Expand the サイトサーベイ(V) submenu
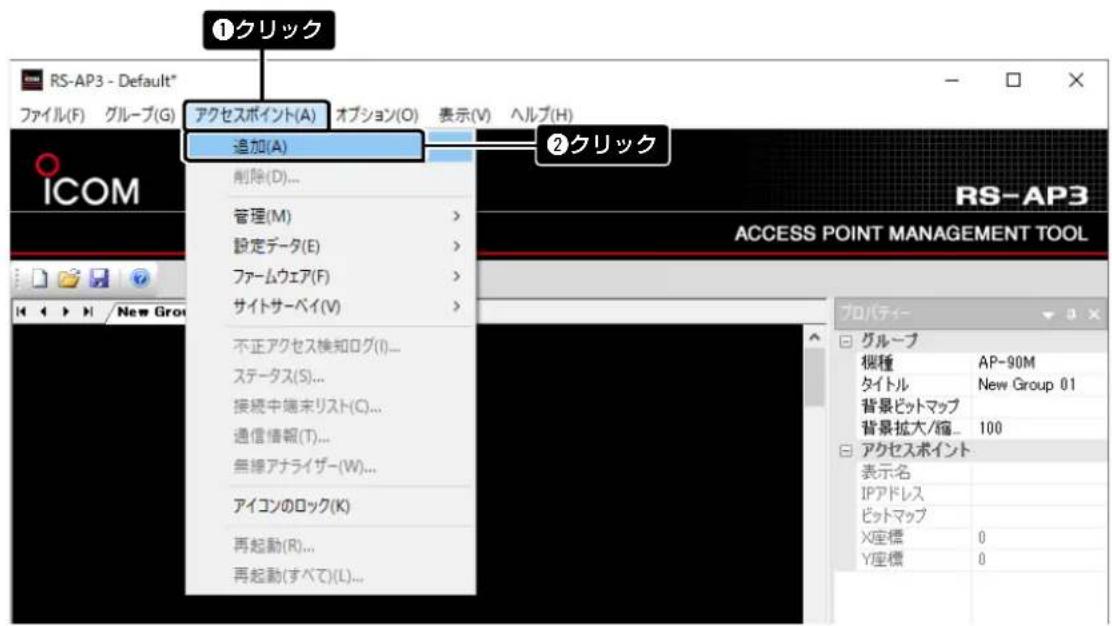 coord(330,306)
